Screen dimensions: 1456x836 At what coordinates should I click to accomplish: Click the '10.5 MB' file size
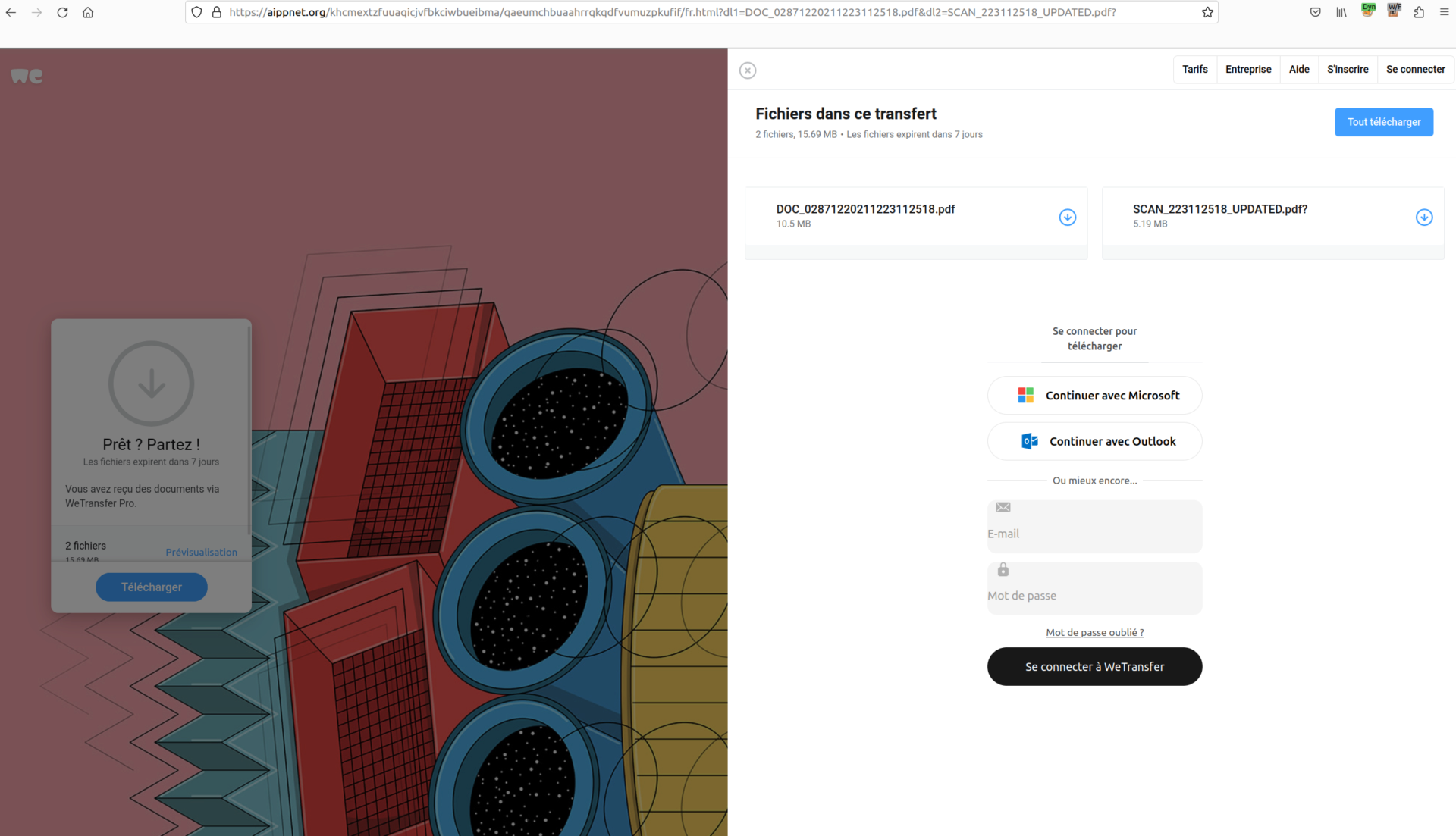[793, 224]
